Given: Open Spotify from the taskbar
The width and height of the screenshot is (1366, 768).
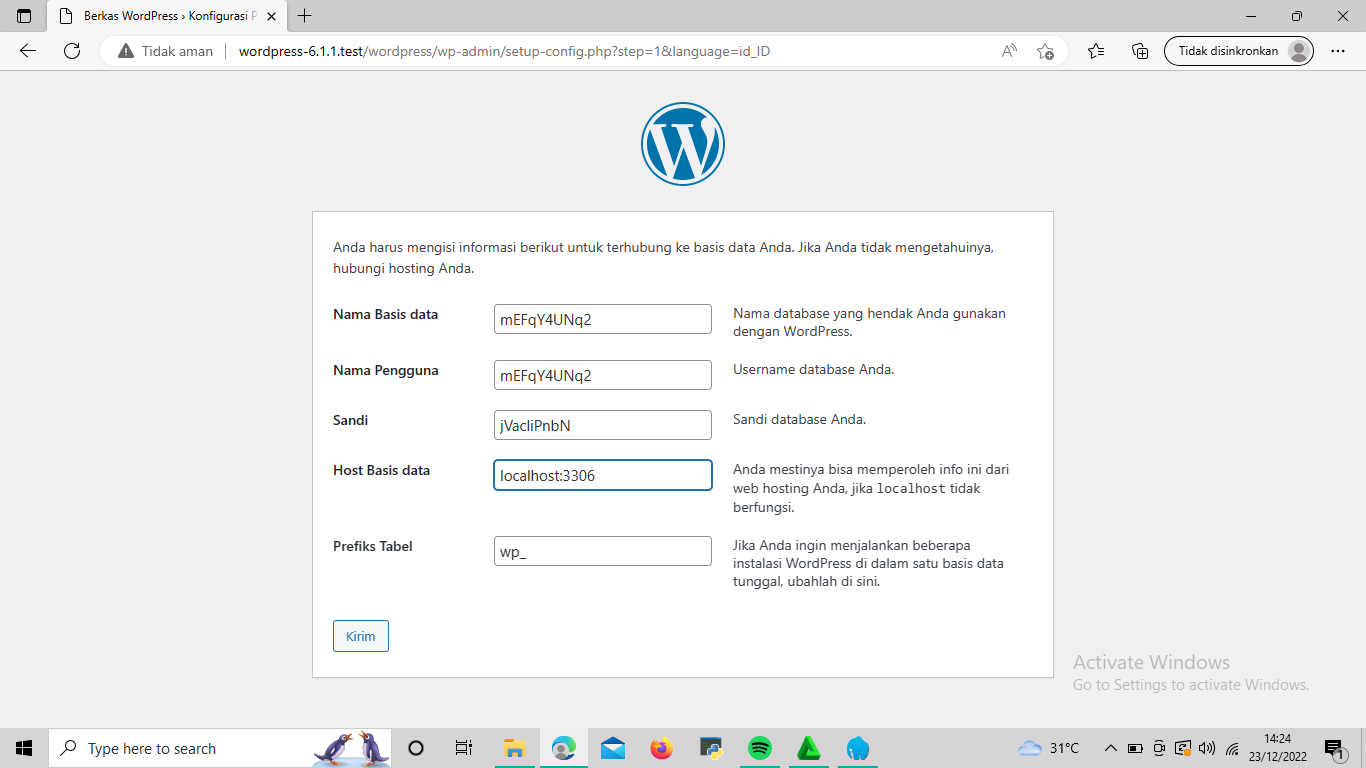Looking at the screenshot, I should (760, 748).
